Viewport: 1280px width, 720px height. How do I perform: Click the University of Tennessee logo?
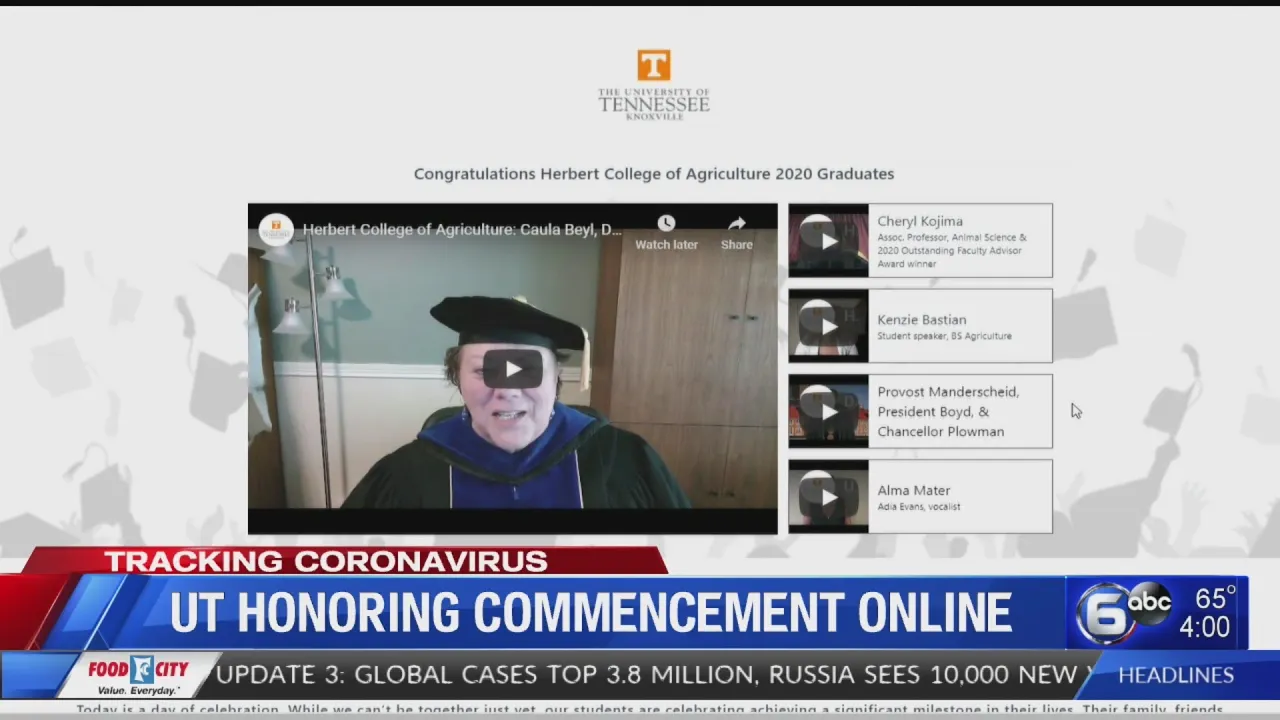click(x=654, y=85)
